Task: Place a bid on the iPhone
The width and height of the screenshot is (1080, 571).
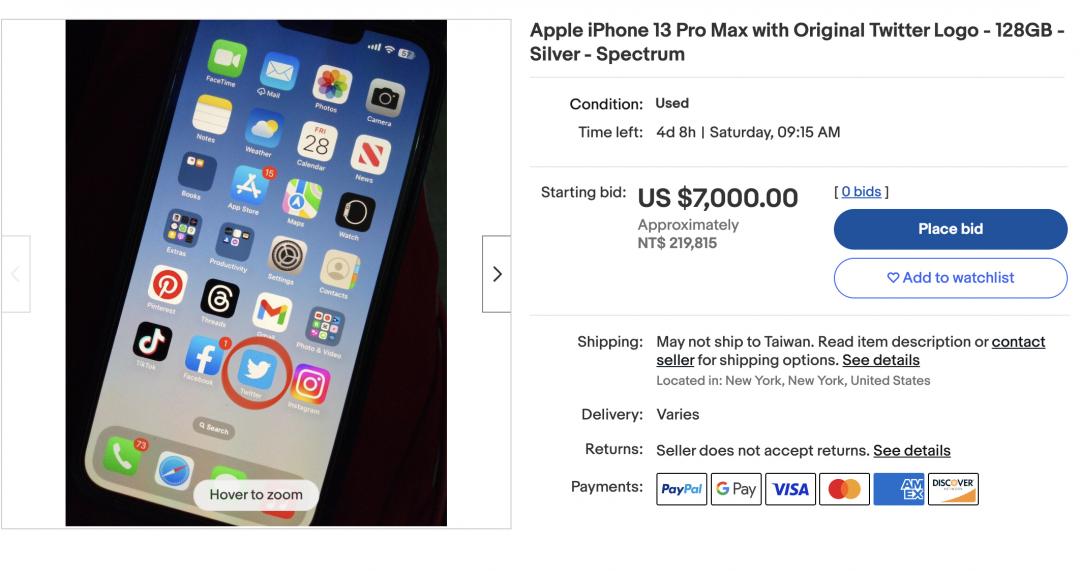Action: [x=951, y=229]
